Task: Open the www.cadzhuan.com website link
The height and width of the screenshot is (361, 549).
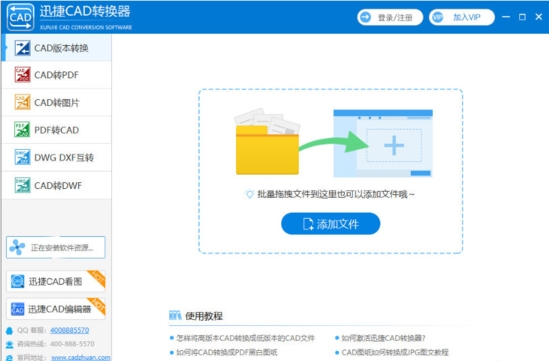Action: [x=81, y=357]
